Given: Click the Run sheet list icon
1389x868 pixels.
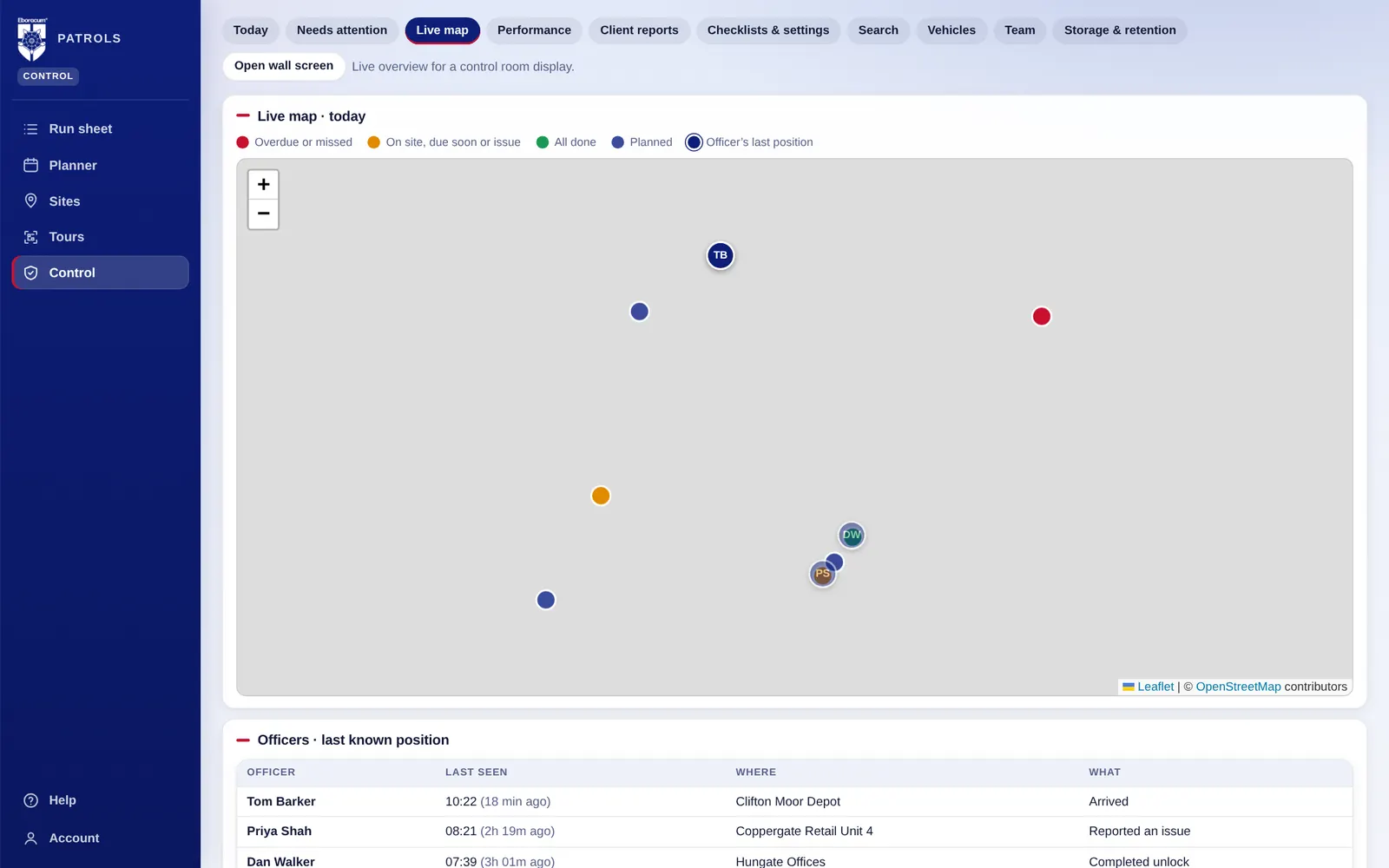Looking at the screenshot, I should coord(30,128).
